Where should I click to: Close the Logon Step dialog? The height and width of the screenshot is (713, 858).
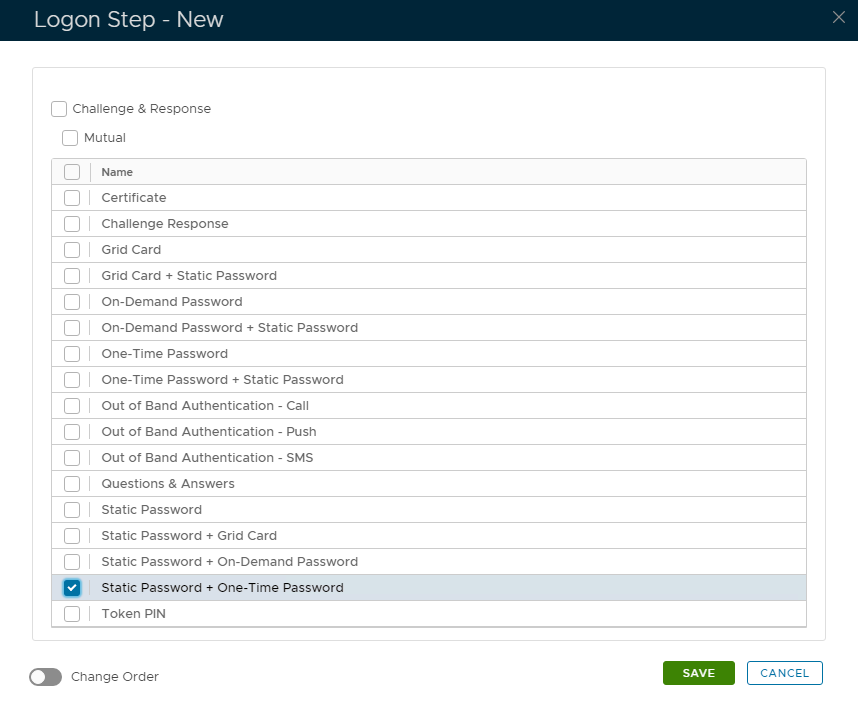click(x=838, y=17)
